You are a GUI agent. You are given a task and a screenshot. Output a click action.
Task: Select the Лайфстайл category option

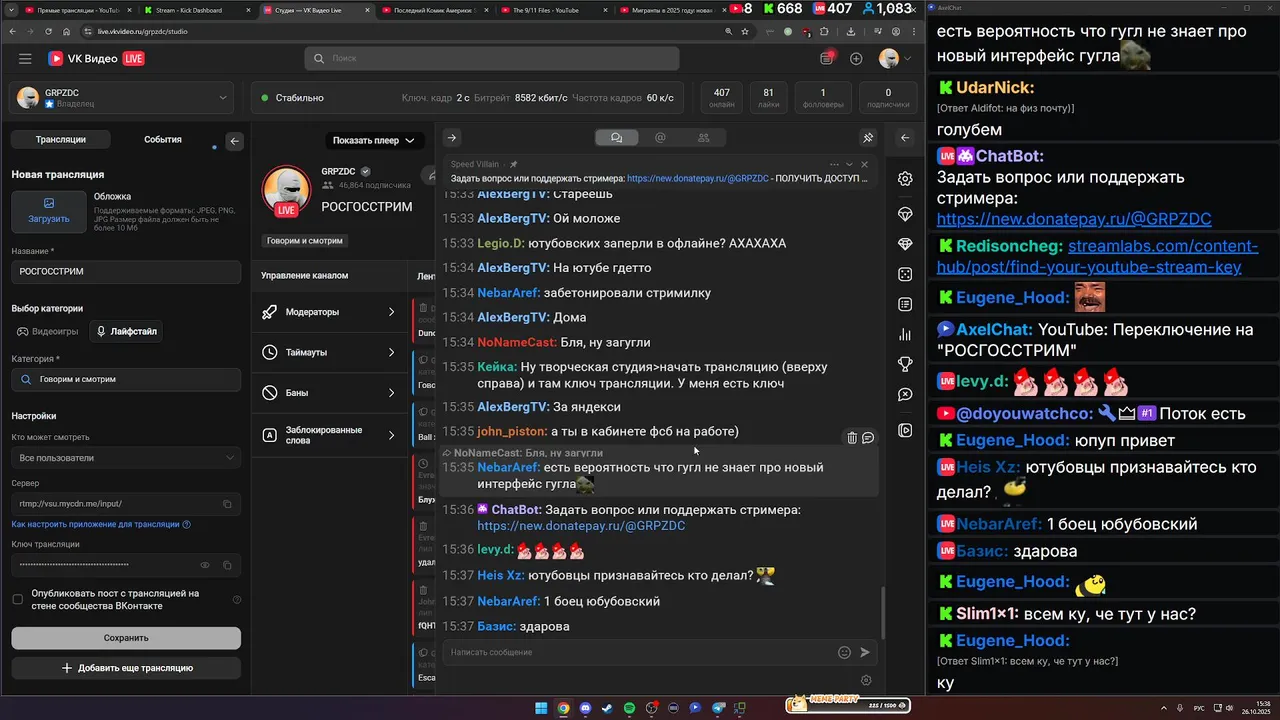point(126,331)
